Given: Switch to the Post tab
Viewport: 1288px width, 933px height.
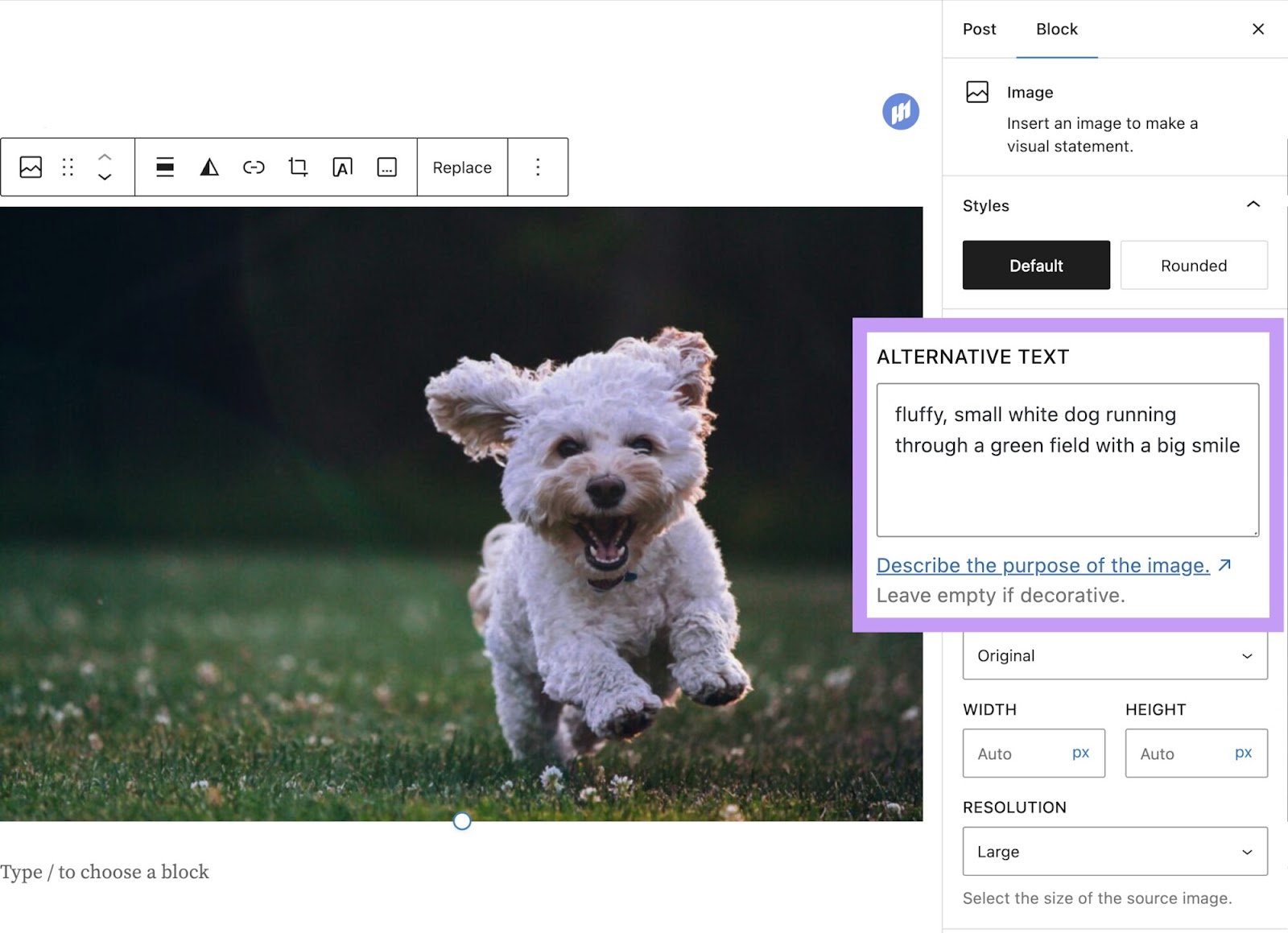Looking at the screenshot, I should [978, 29].
